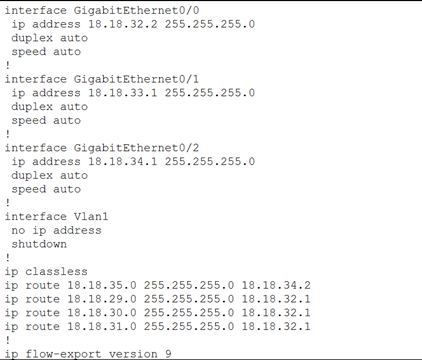
Task: Click 'speed auto' under GigabitEthernet0/0
Action: pos(46,52)
